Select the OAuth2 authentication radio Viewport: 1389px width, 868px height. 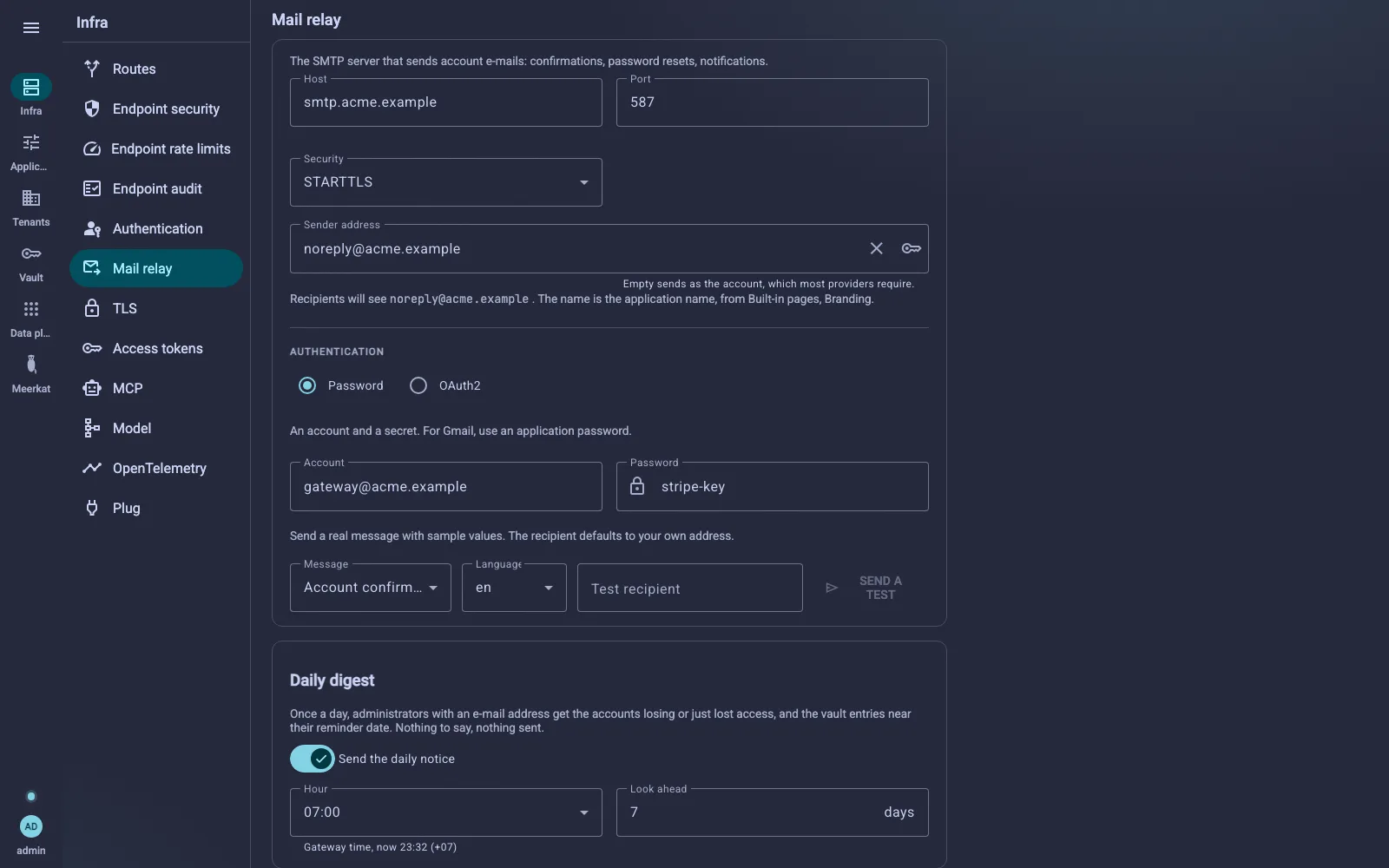pyautogui.click(x=418, y=385)
